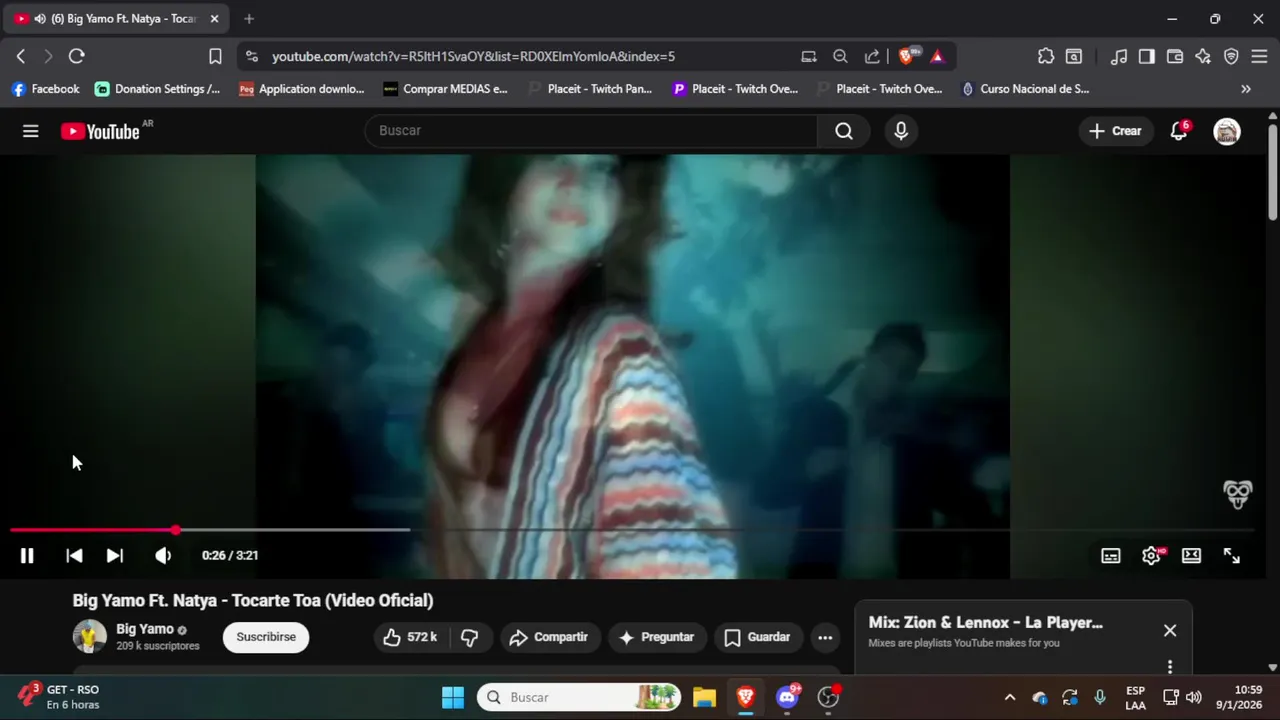Toggle the browser sidebar panel

(1147, 57)
